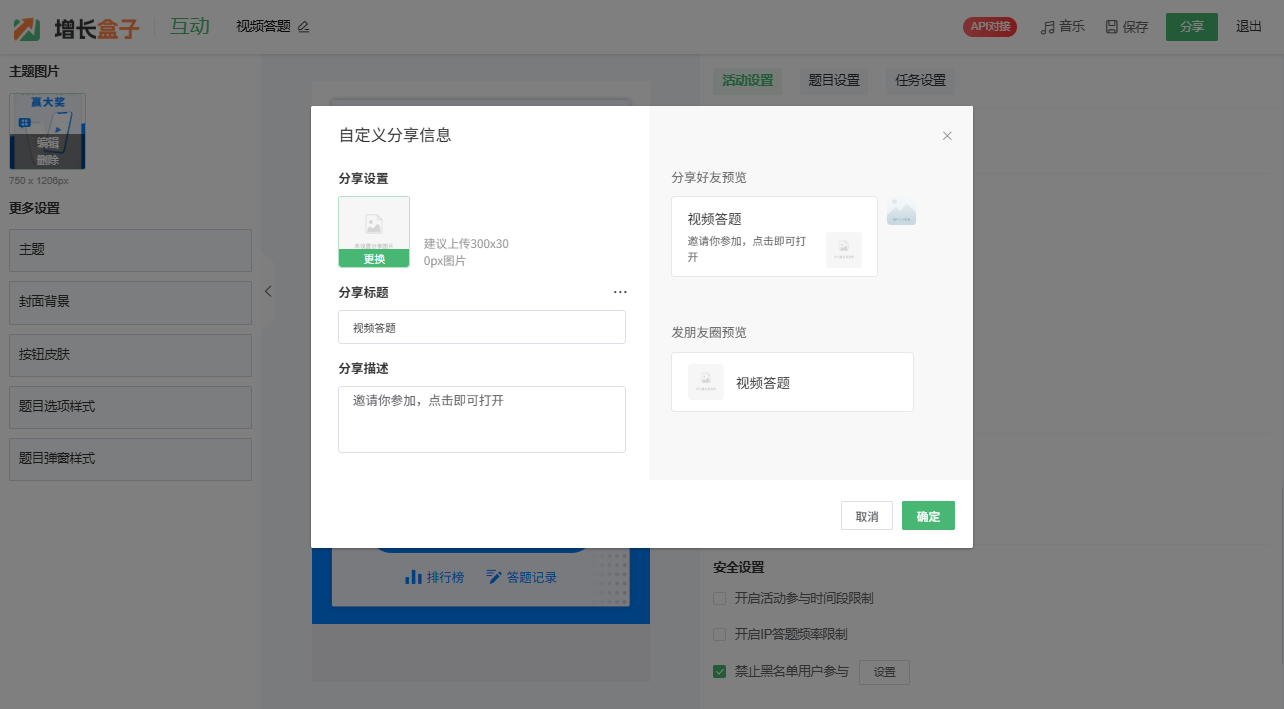
Task: Expand the 主题 settings section
Action: pyautogui.click(x=130, y=250)
